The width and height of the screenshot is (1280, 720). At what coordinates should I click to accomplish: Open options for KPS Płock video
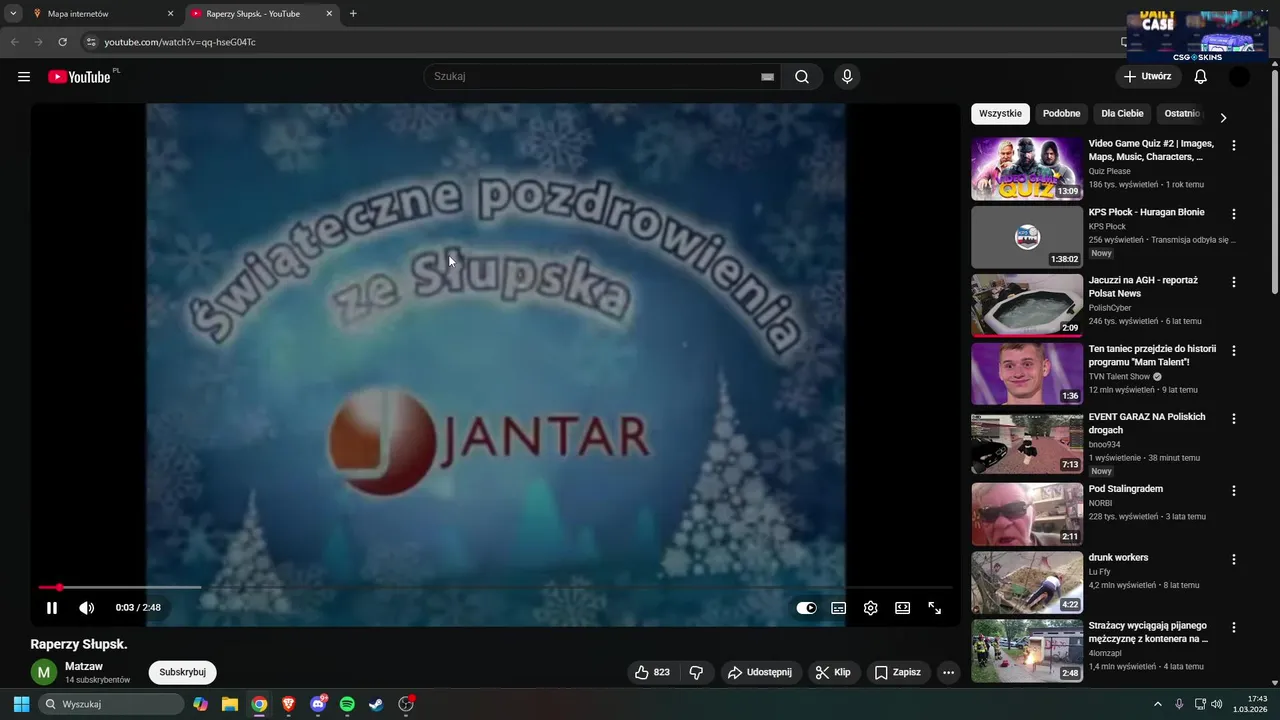(x=1234, y=214)
